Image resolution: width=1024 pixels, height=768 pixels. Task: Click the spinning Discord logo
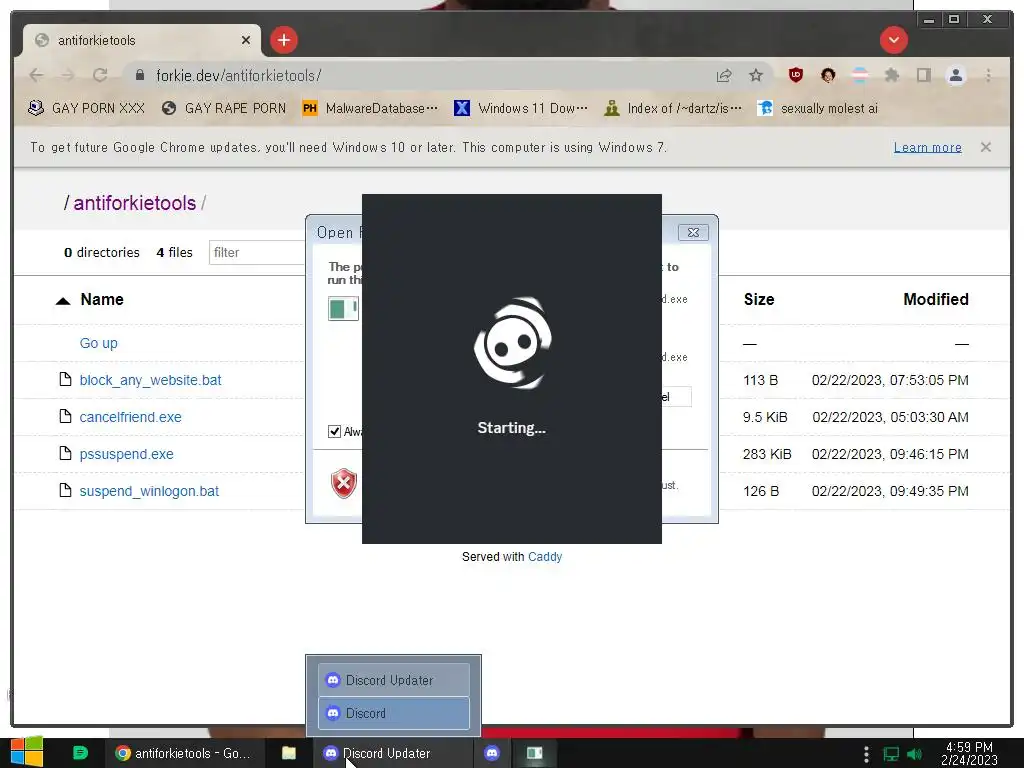tap(513, 343)
